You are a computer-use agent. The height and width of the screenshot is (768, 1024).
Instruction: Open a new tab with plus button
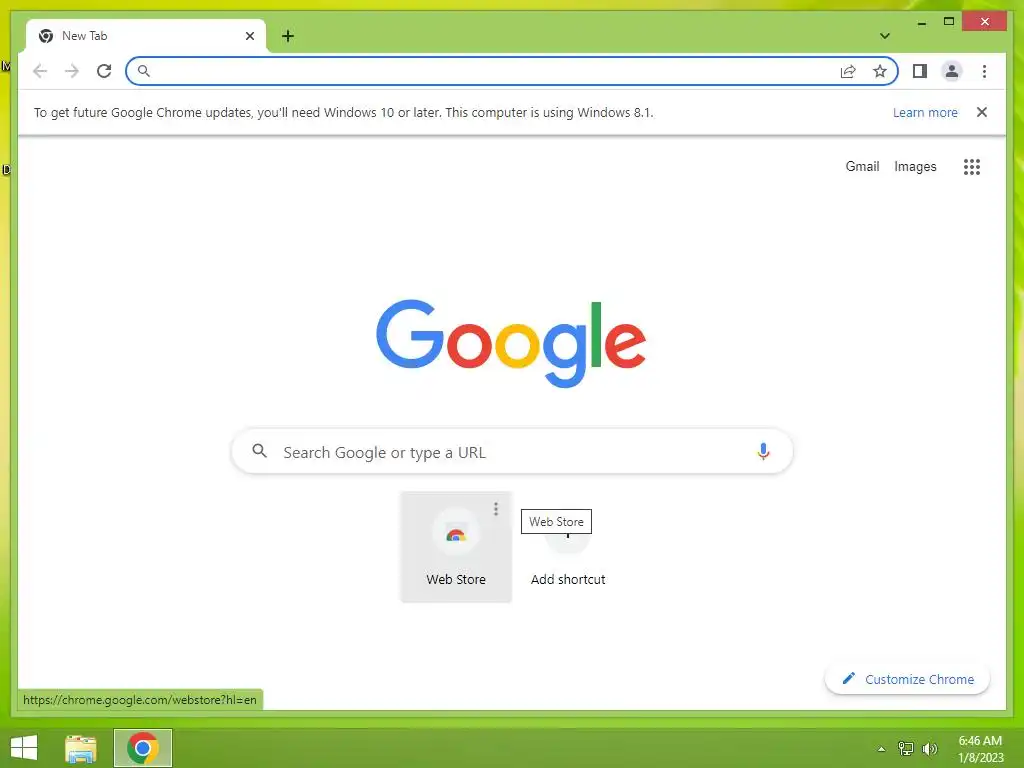click(x=288, y=36)
